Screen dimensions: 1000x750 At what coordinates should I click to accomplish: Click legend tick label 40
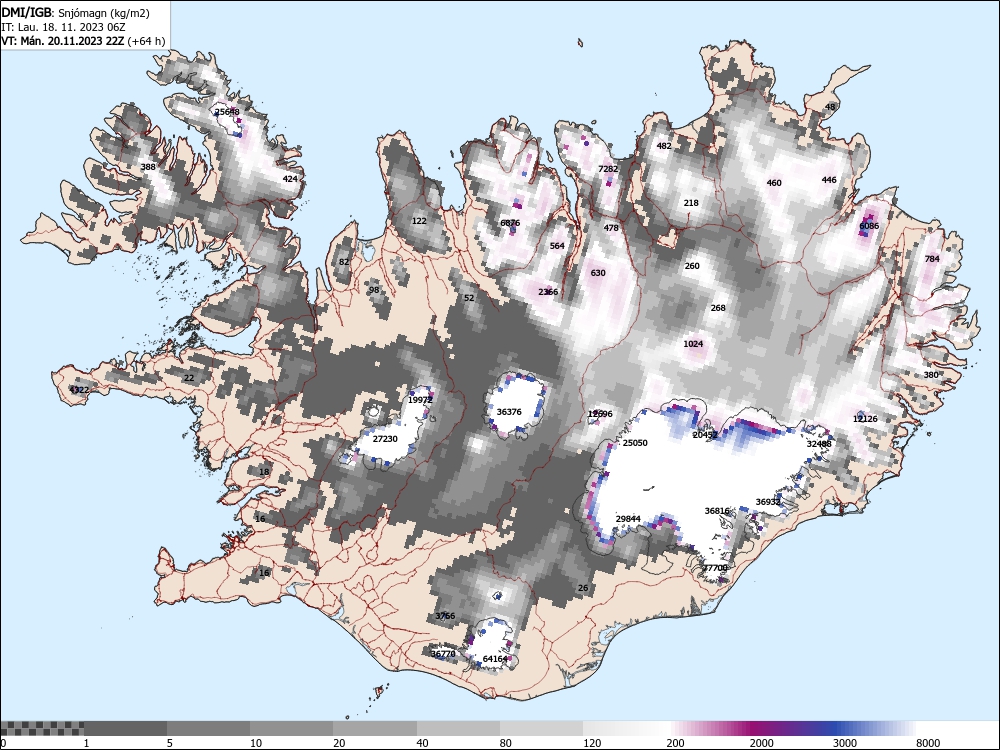pos(423,743)
